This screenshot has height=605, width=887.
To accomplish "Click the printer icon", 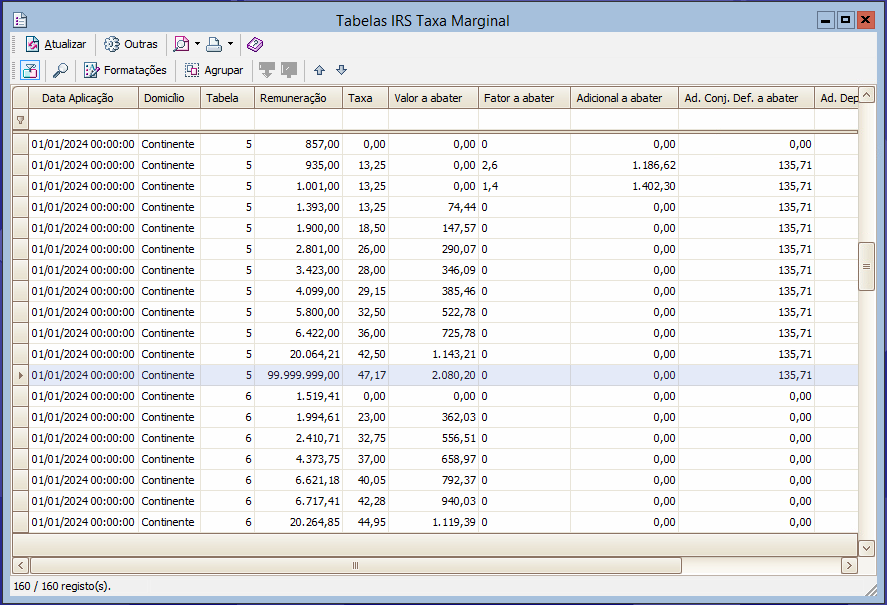I will (214, 44).
